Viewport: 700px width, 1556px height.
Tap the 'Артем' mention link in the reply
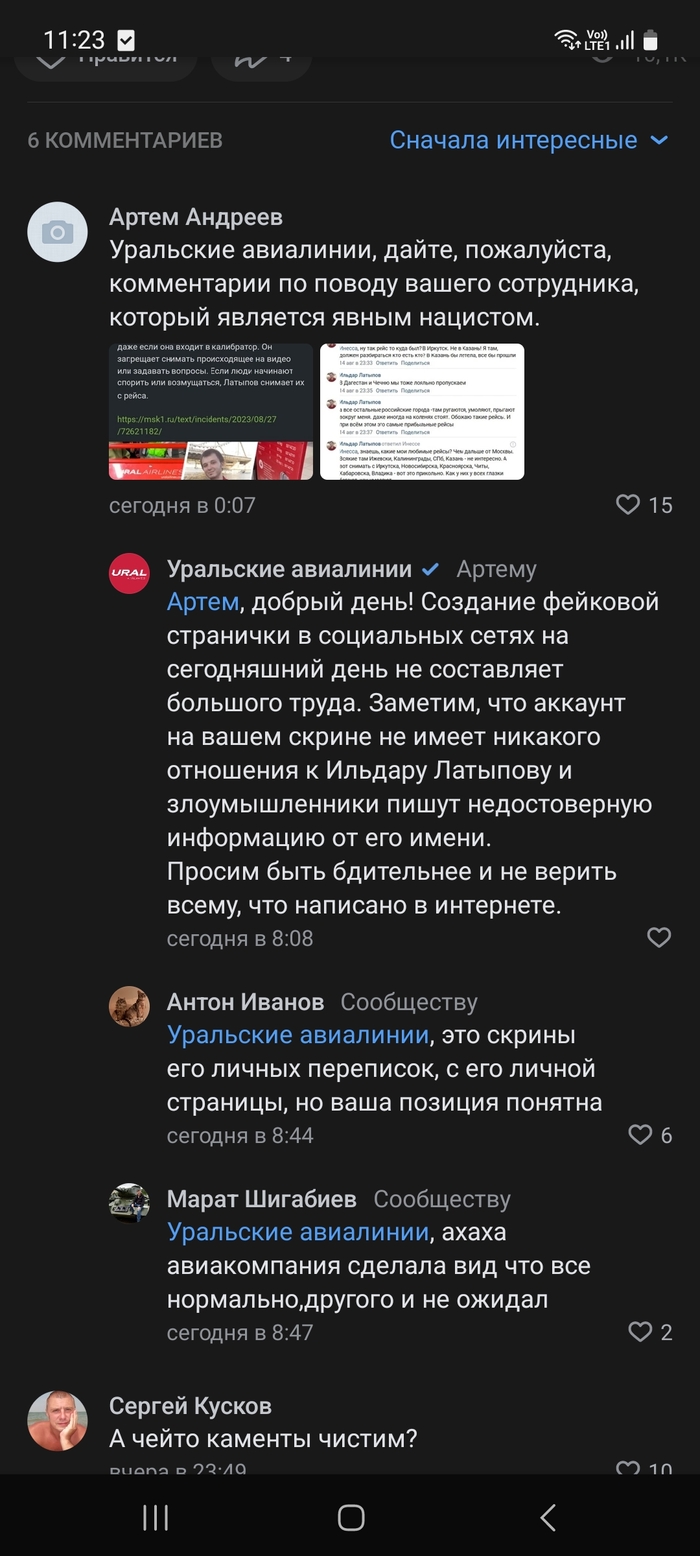[x=203, y=602]
